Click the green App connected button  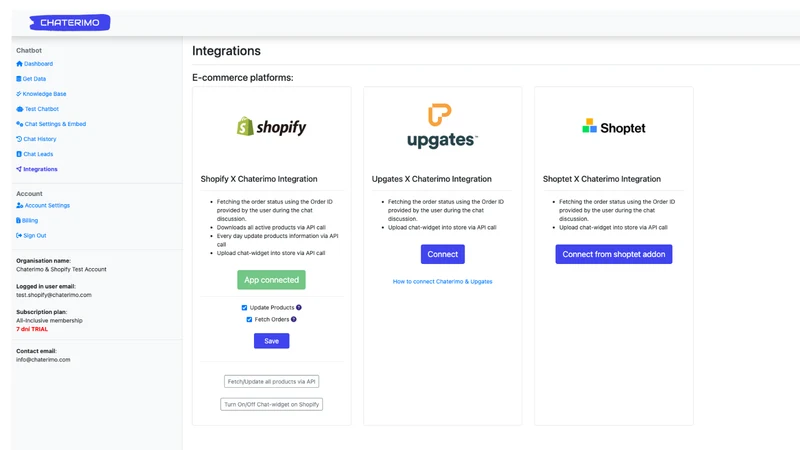click(271, 280)
